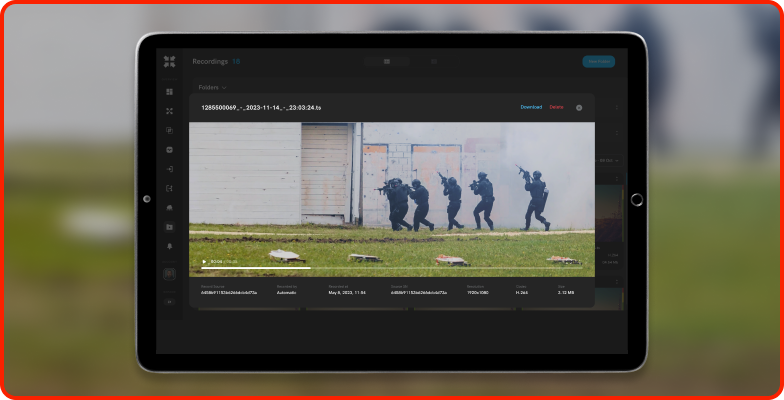Screen dimensions: 784x400
Task: Click the sign-out arrow icon in the sidebar
Action: pyautogui.click(x=169, y=188)
